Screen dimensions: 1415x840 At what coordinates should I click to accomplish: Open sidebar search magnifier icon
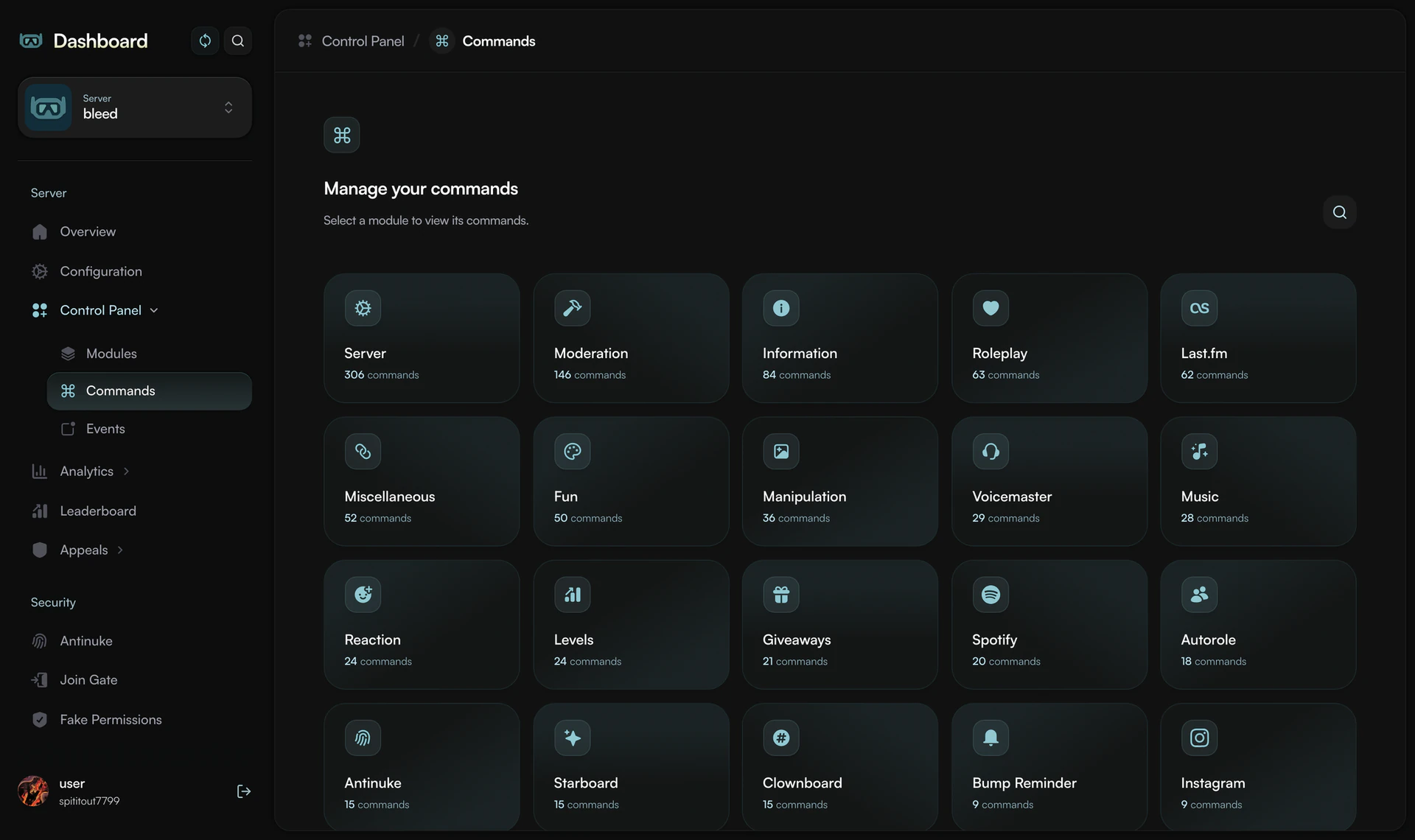pyautogui.click(x=237, y=41)
